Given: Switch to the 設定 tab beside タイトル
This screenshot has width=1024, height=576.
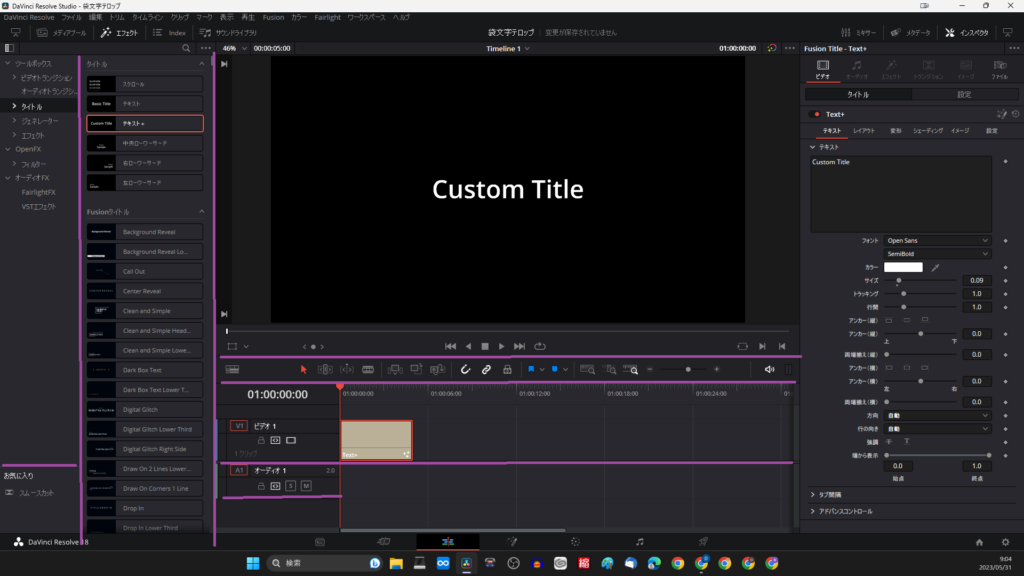Looking at the screenshot, I should coord(964,95).
